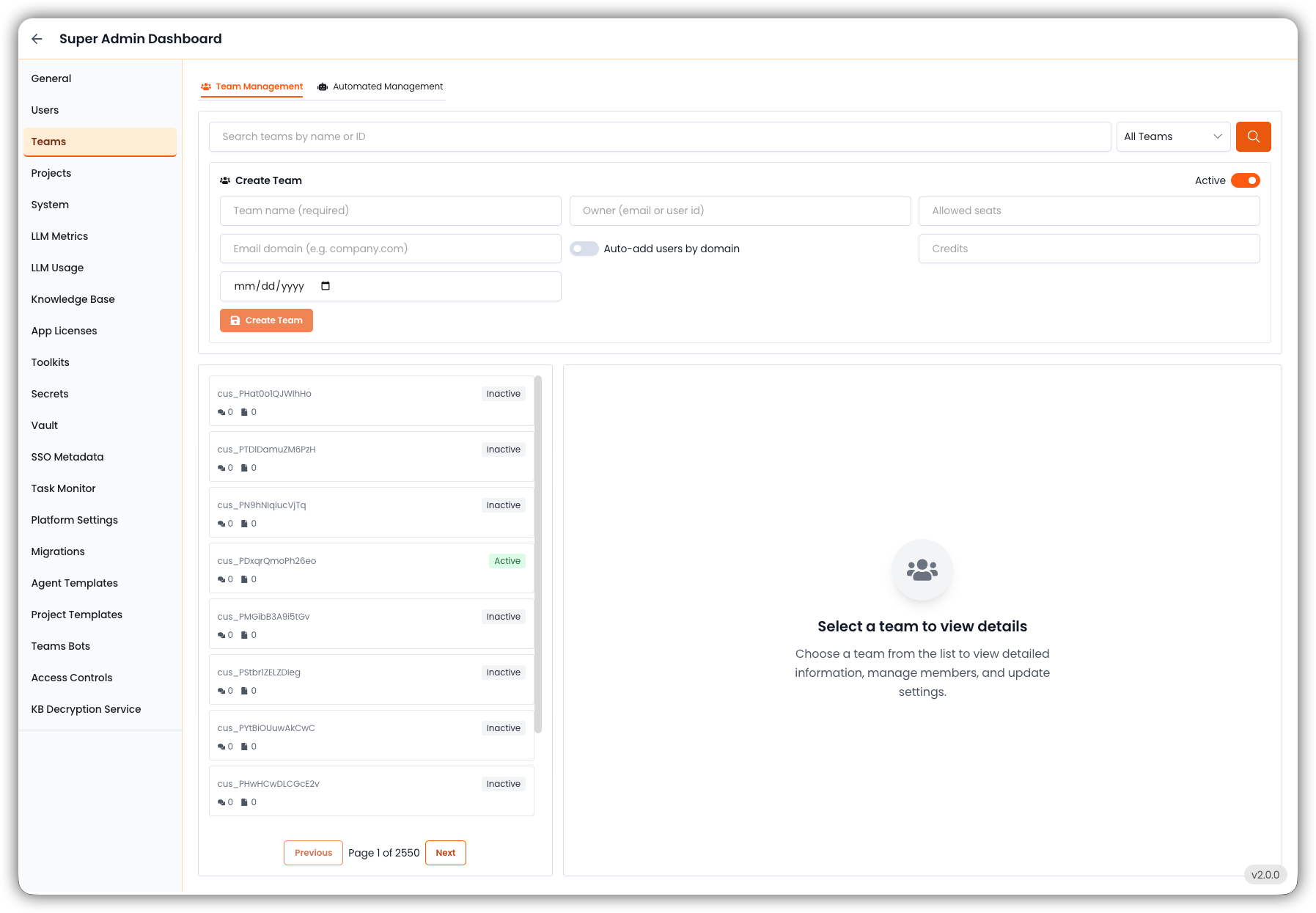The image size is (1316, 913).
Task: Focus the Search teams by name field
Action: click(x=660, y=136)
